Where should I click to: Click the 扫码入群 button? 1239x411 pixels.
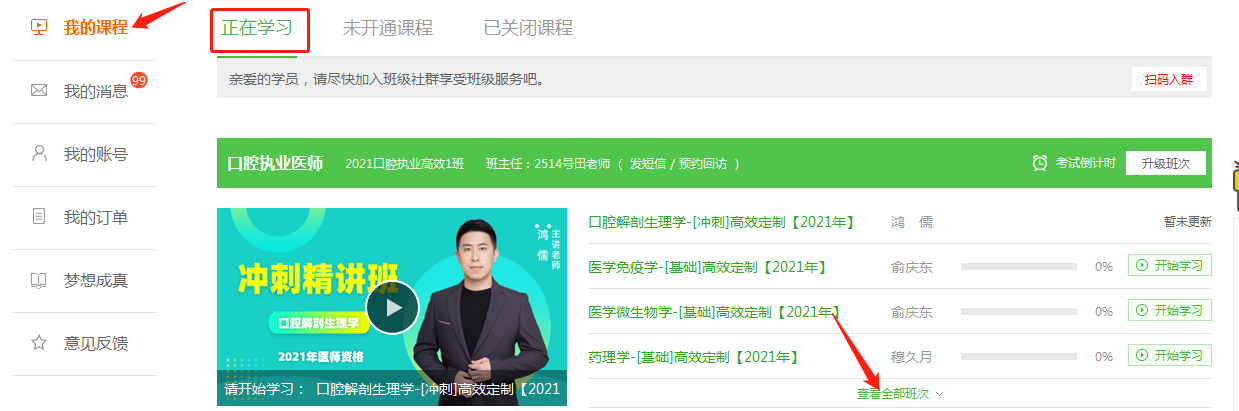click(x=1169, y=79)
